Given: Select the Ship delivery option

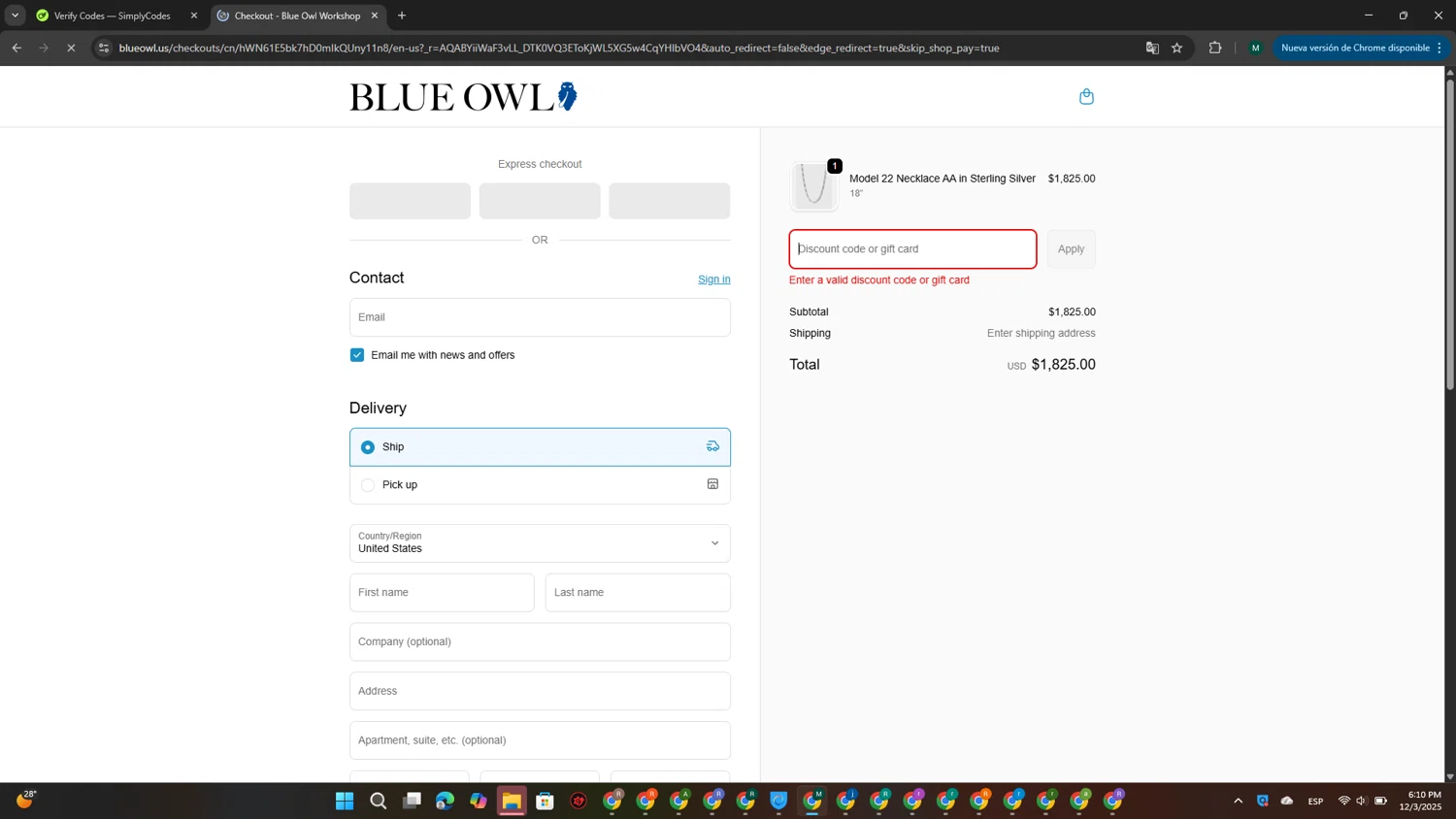Looking at the screenshot, I should tap(540, 446).
